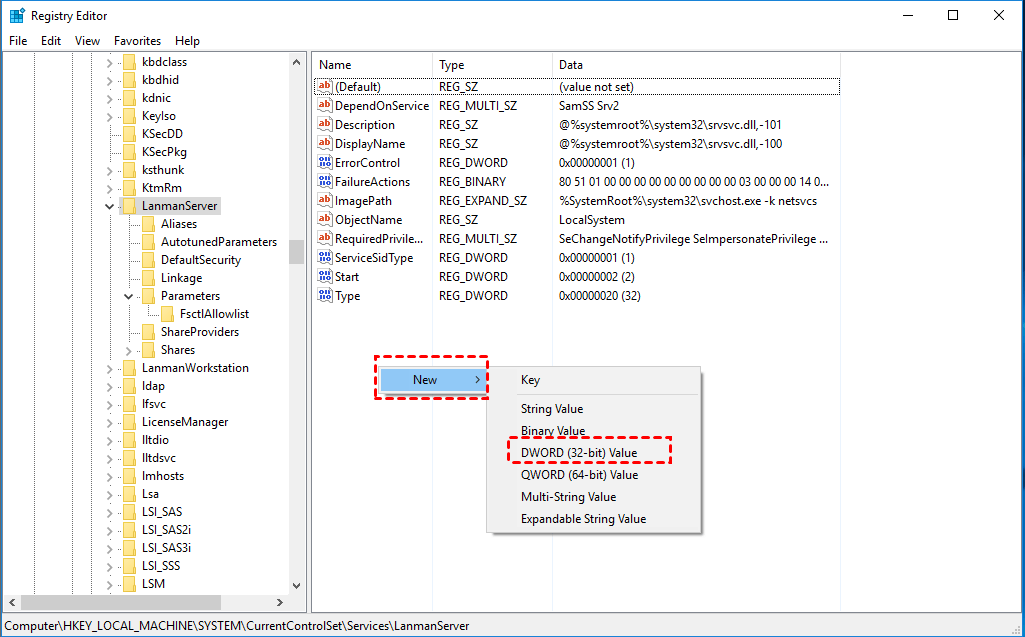Screen dimensions: 1025x637
Task: Choose Expandable String Value from submenu
Action: [x=594, y=519]
